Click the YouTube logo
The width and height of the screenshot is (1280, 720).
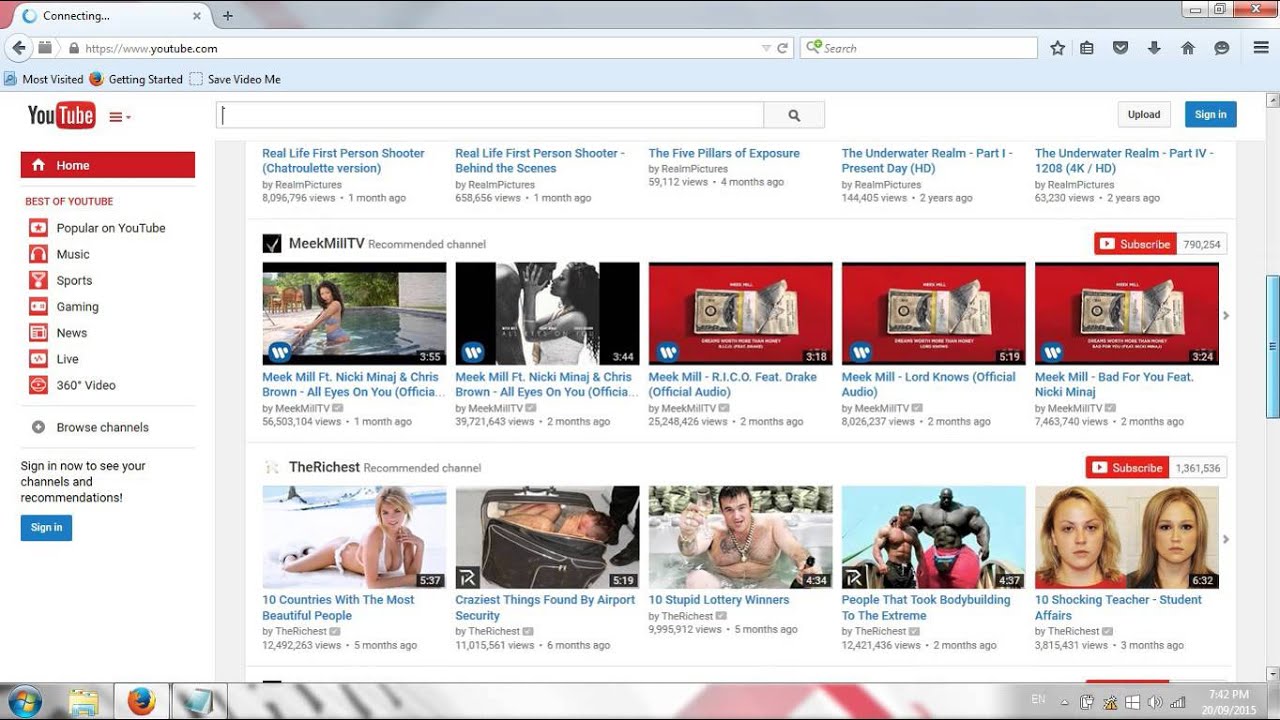pos(61,116)
